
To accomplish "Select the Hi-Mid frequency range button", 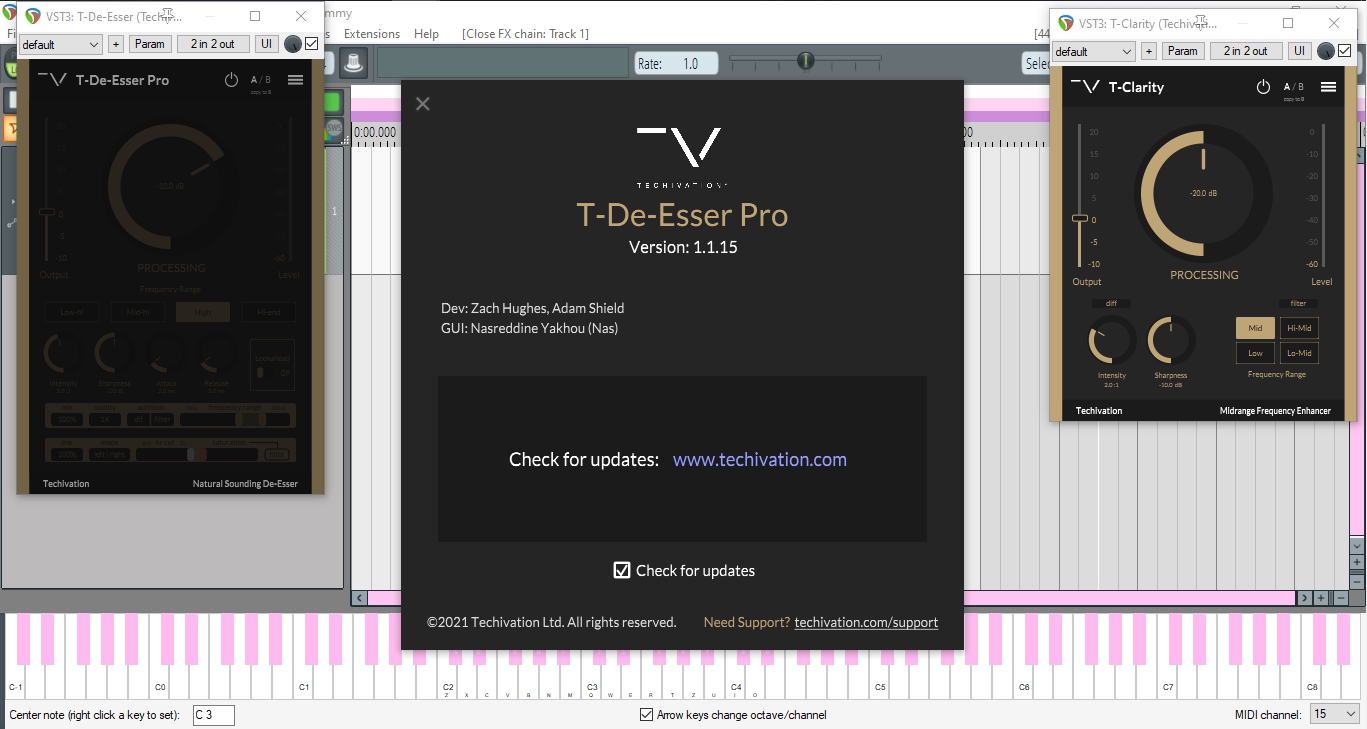I will [x=1299, y=328].
